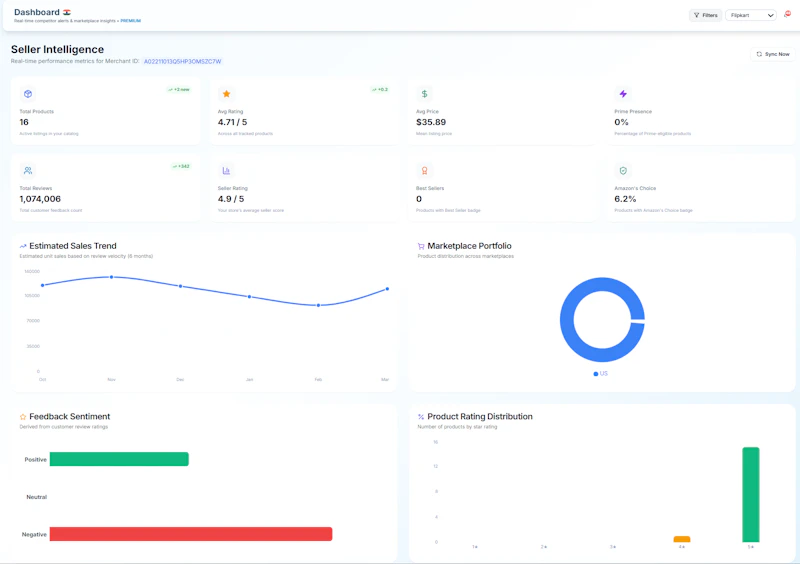Click the orange 4-star rating bar
The image size is (800, 564).
click(682, 539)
